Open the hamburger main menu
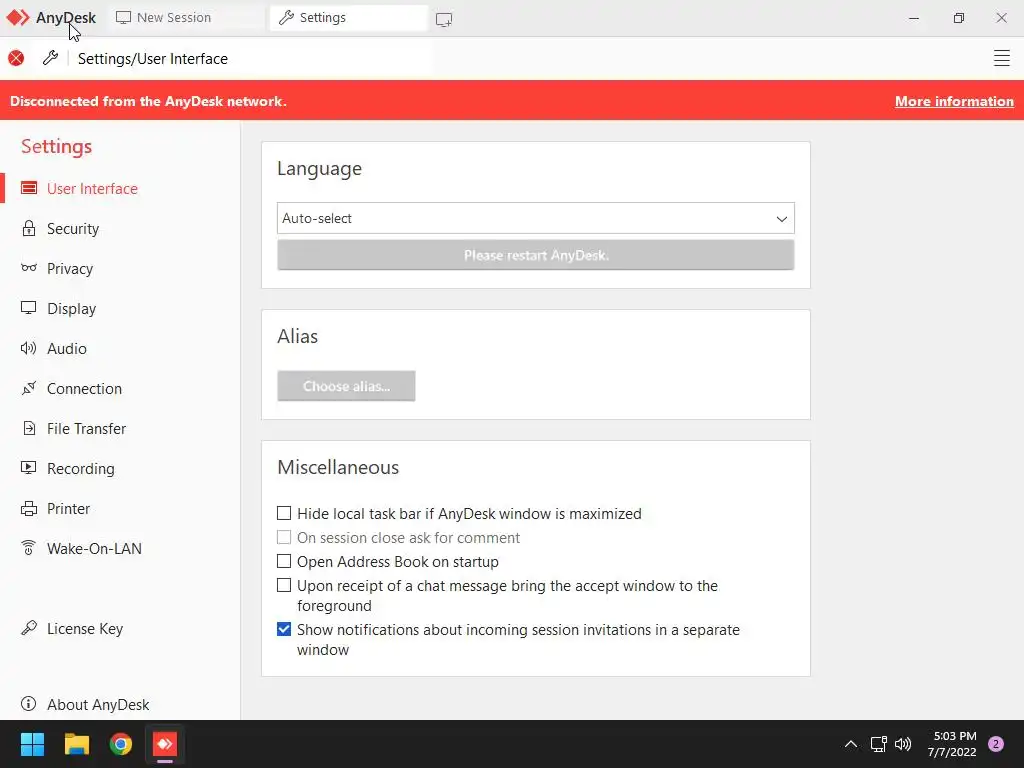The image size is (1024, 768). (x=1002, y=58)
